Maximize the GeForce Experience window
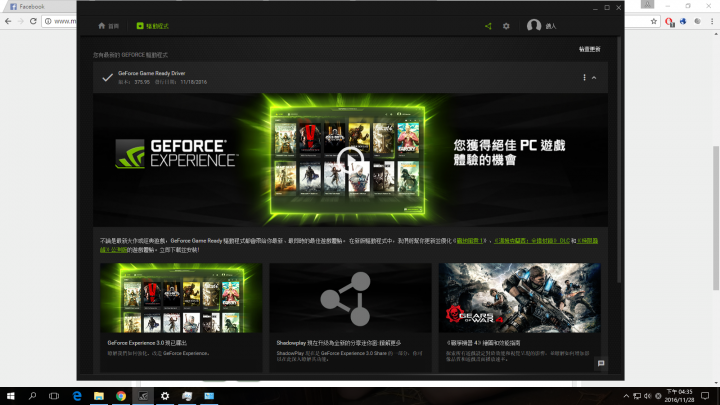The width and height of the screenshot is (720, 405). point(607,8)
